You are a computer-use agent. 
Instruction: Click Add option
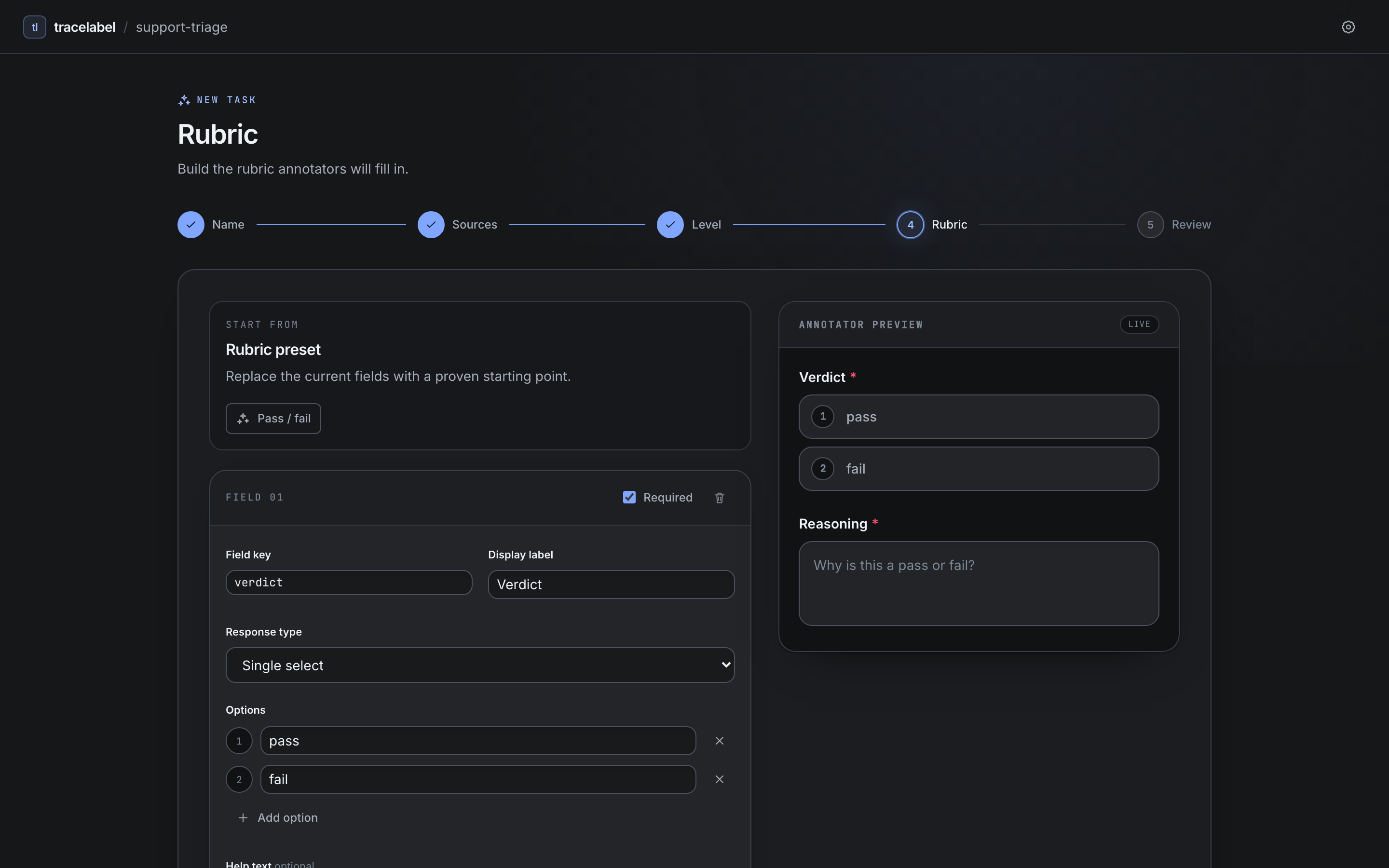tap(277, 817)
